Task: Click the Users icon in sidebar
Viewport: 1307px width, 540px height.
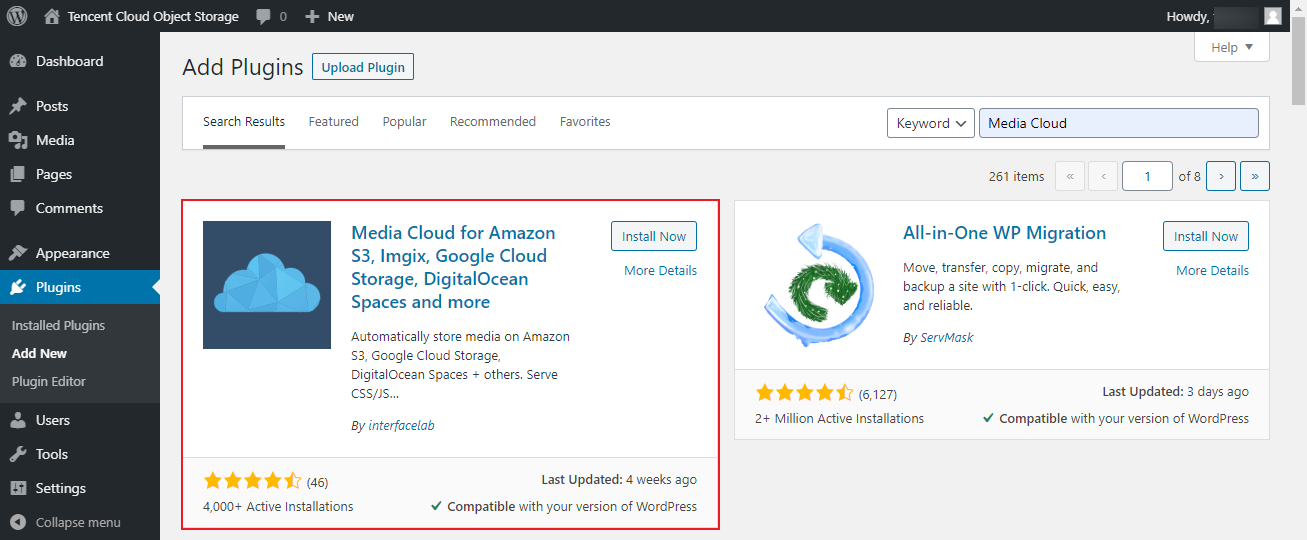Action: click(x=18, y=420)
